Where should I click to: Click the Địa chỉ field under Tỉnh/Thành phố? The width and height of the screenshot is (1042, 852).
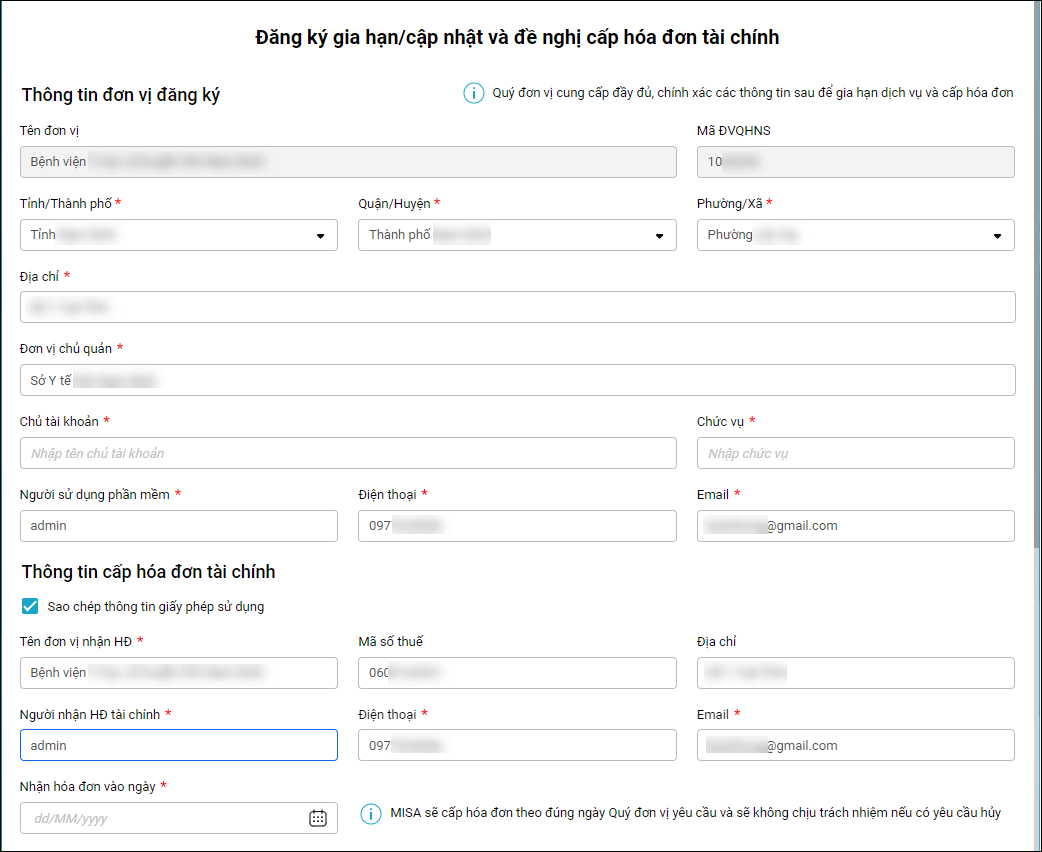[517, 307]
